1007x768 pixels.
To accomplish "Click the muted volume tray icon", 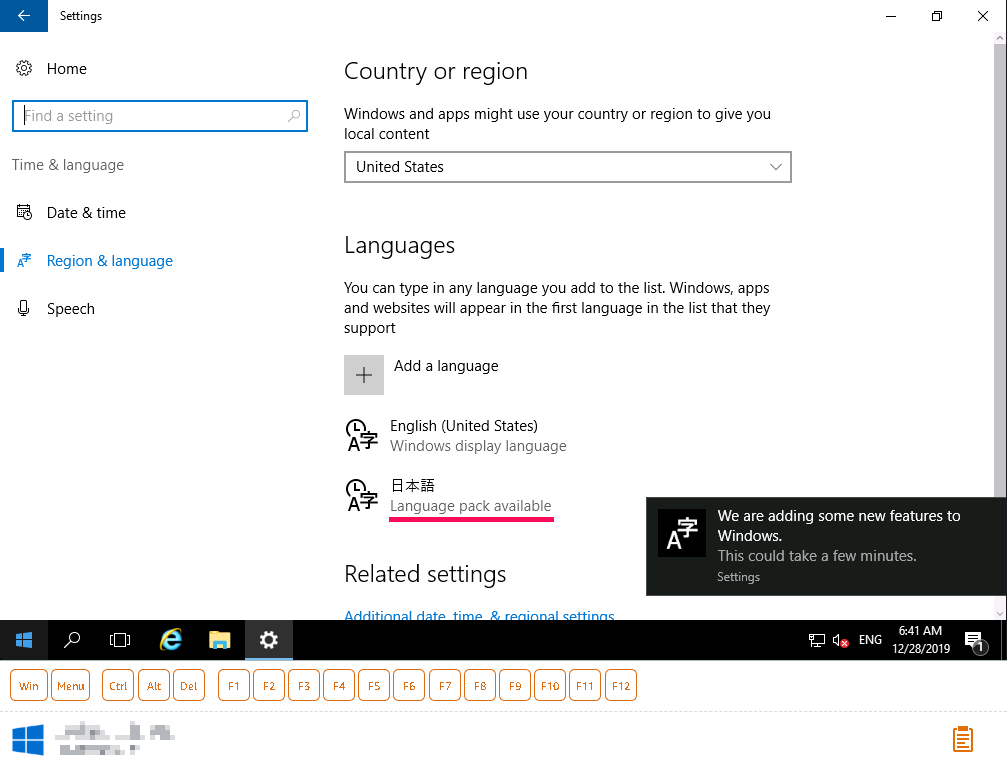I will pos(840,640).
